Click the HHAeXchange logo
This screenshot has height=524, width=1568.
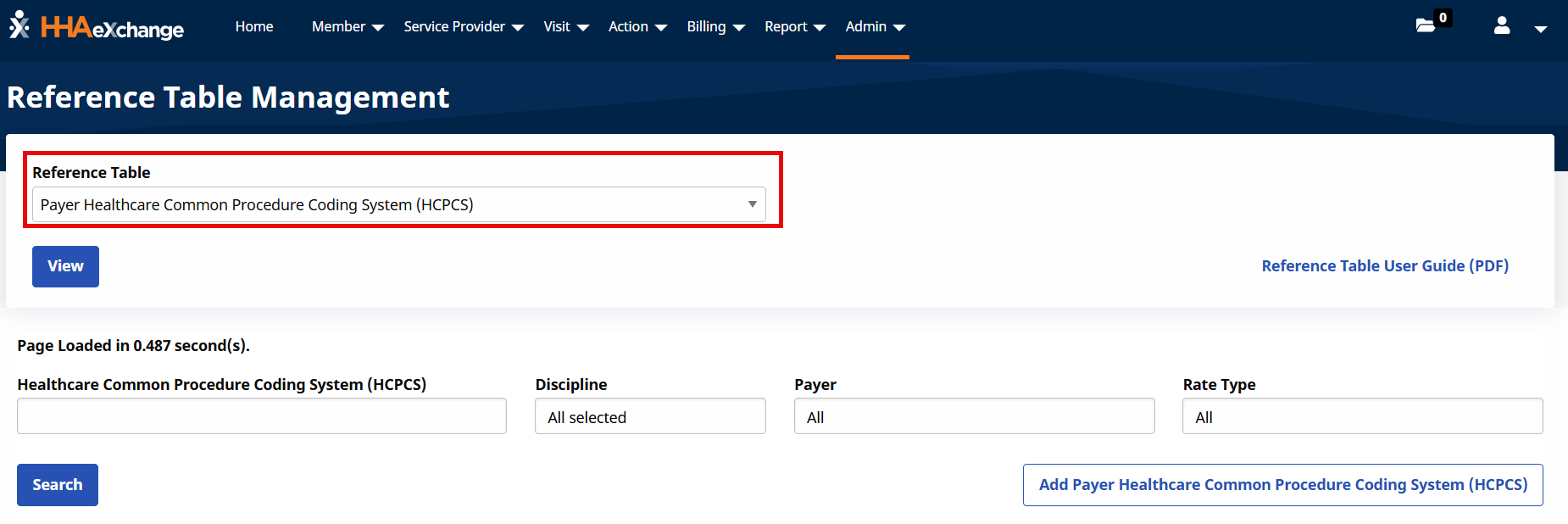click(x=97, y=27)
